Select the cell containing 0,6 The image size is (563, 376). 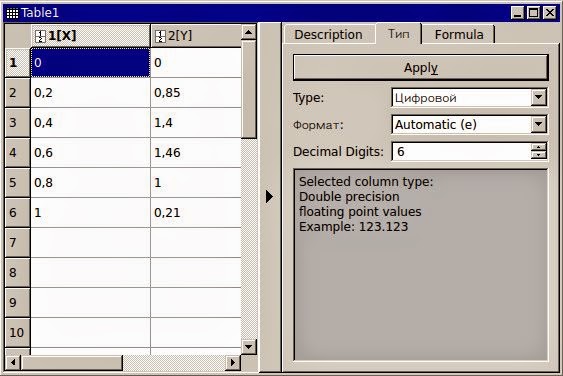click(x=90, y=153)
